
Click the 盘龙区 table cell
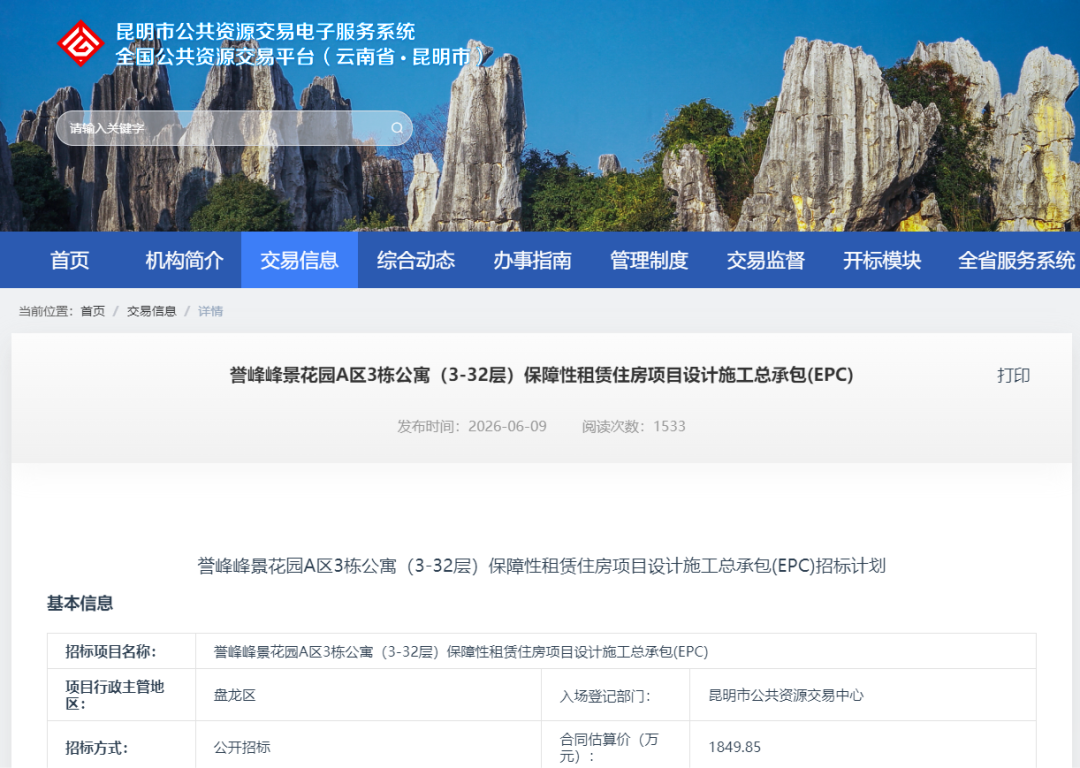click(368, 695)
